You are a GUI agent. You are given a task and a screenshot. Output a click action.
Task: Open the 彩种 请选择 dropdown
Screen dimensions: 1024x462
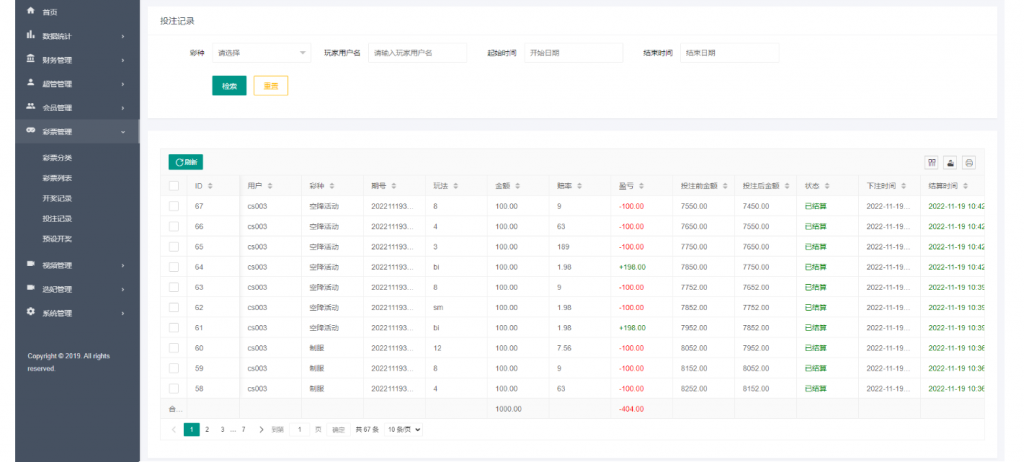pos(263,53)
